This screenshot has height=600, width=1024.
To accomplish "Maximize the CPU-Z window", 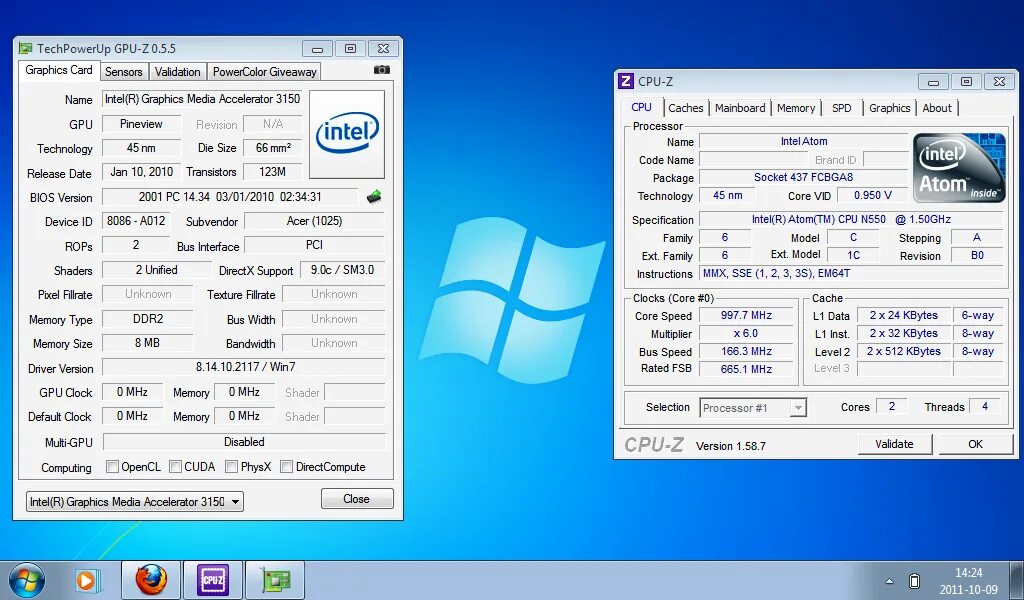I will (966, 82).
